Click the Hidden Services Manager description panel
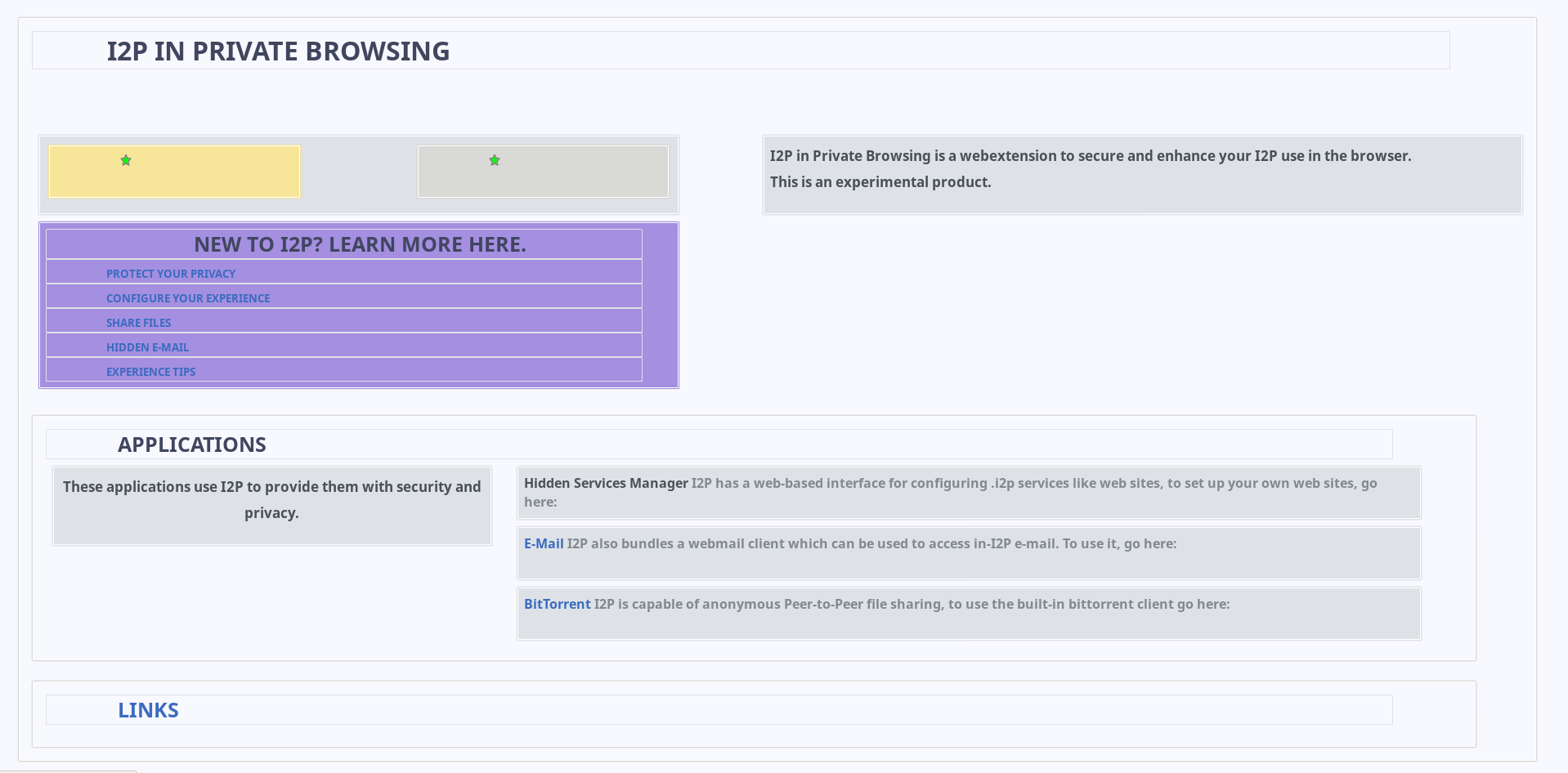 click(968, 493)
